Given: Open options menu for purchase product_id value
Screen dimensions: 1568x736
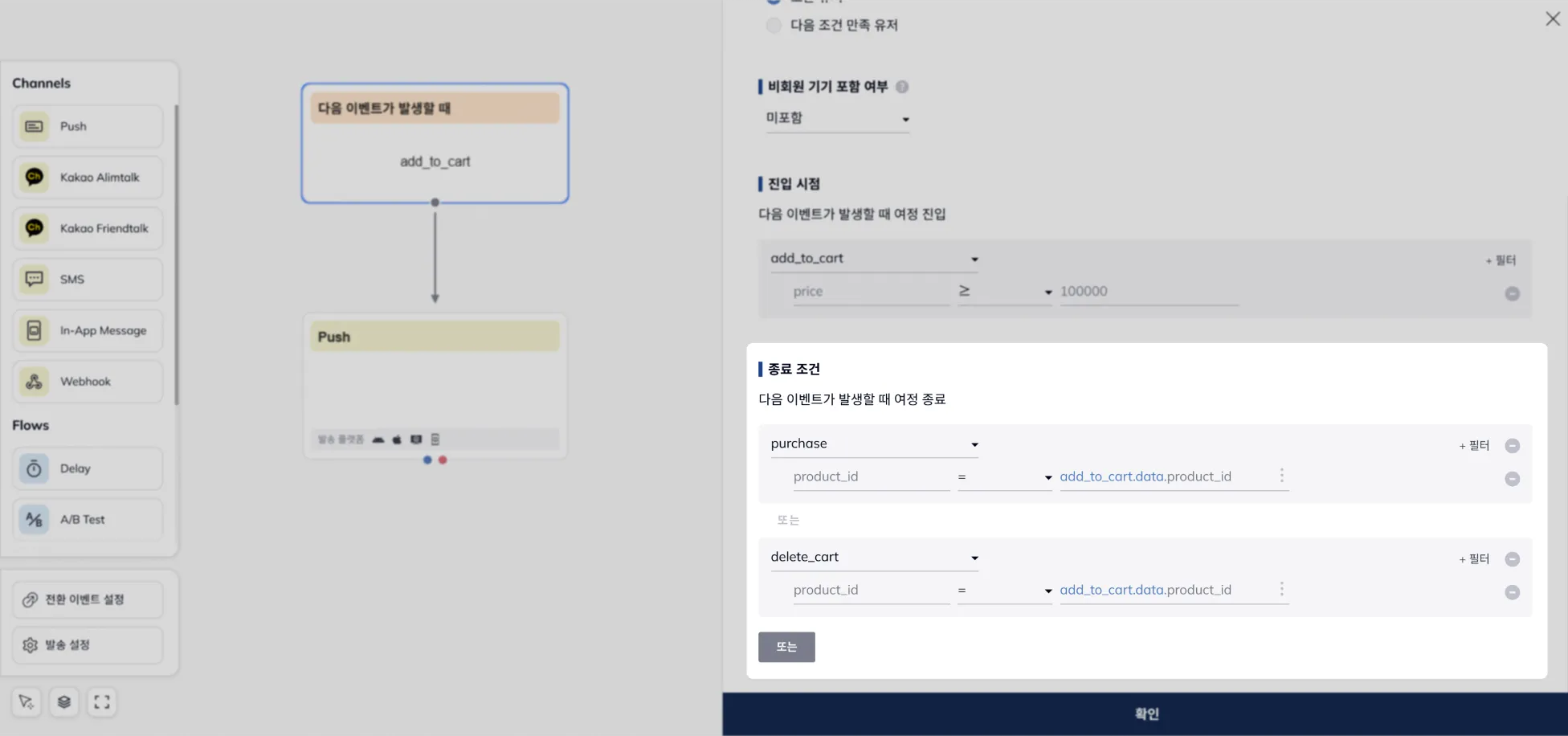Looking at the screenshot, I should click(1281, 476).
